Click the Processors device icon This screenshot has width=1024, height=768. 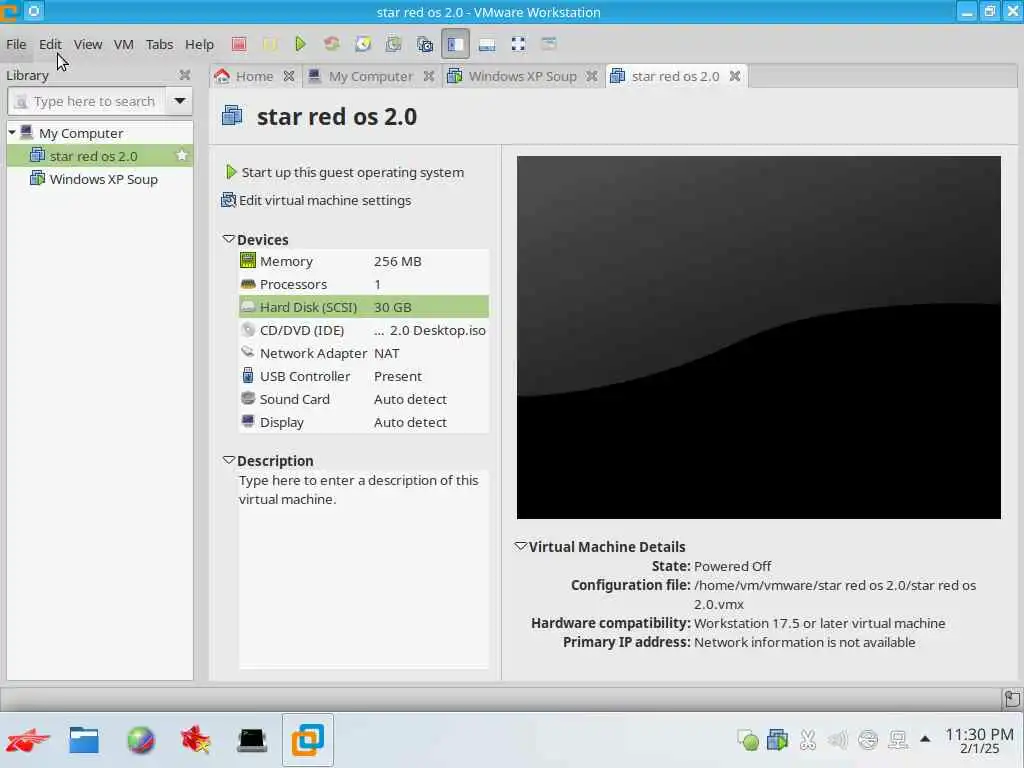click(248, 284)
